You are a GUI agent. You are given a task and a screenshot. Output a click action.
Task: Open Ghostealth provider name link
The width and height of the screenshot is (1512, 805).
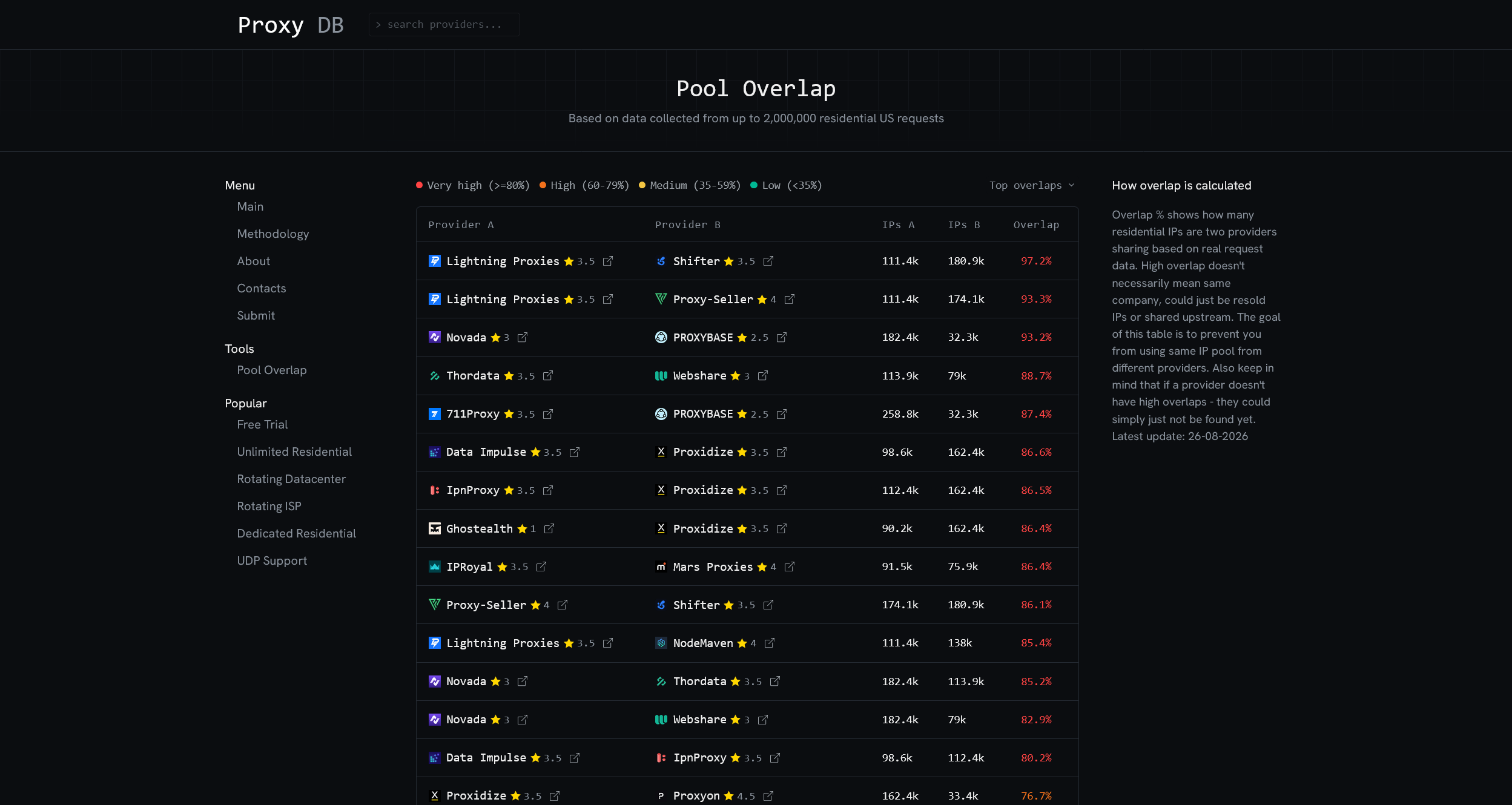point(480,528)
